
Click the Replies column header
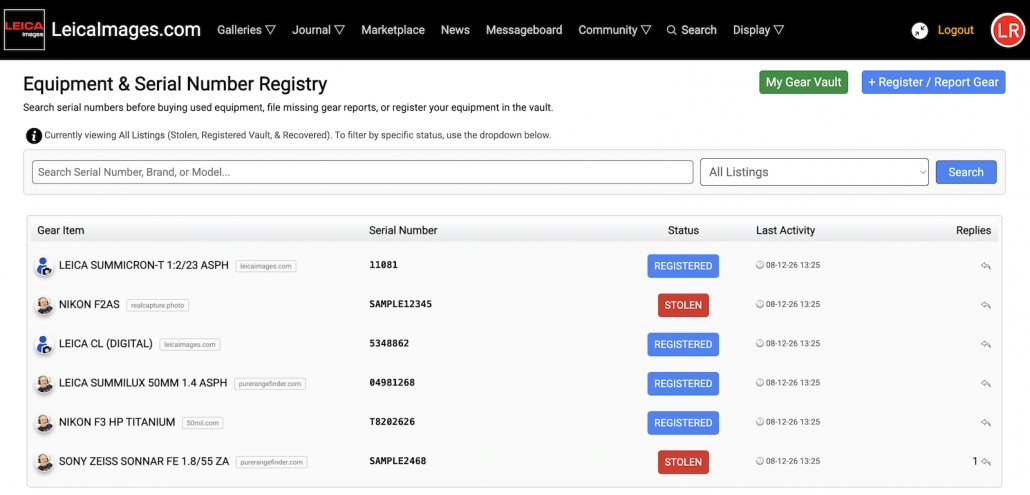974,230
